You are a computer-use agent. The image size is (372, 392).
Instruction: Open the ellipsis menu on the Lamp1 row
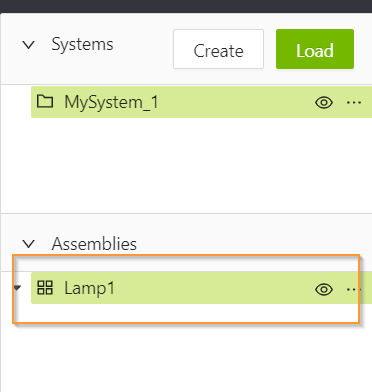coord(354,289)
